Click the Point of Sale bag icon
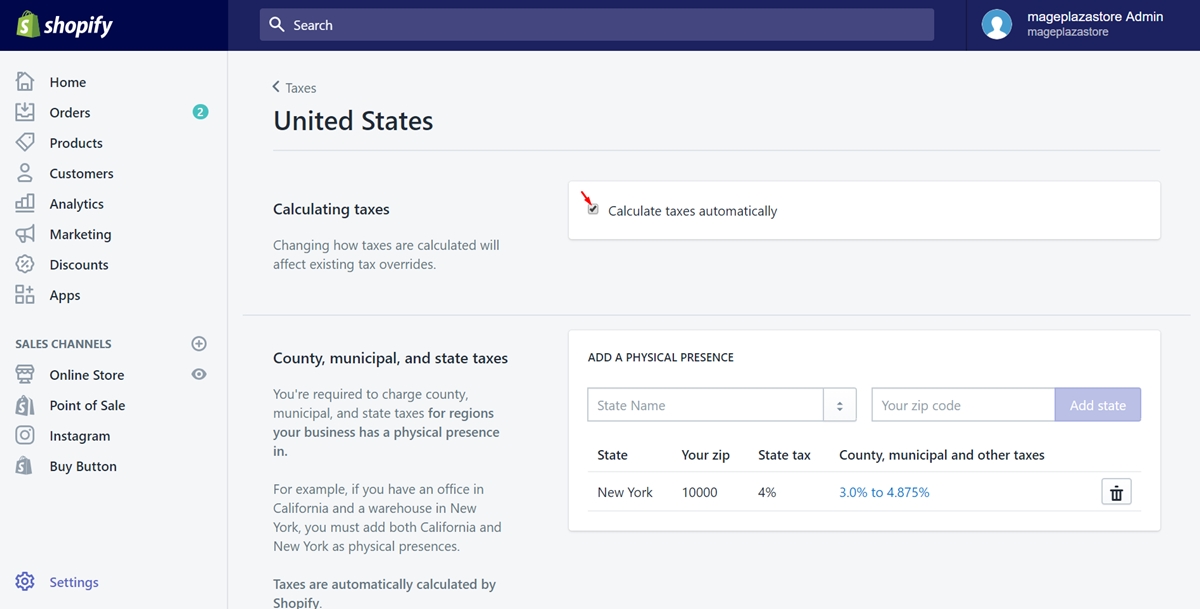1200x609 pixels. tap(25, 405)
